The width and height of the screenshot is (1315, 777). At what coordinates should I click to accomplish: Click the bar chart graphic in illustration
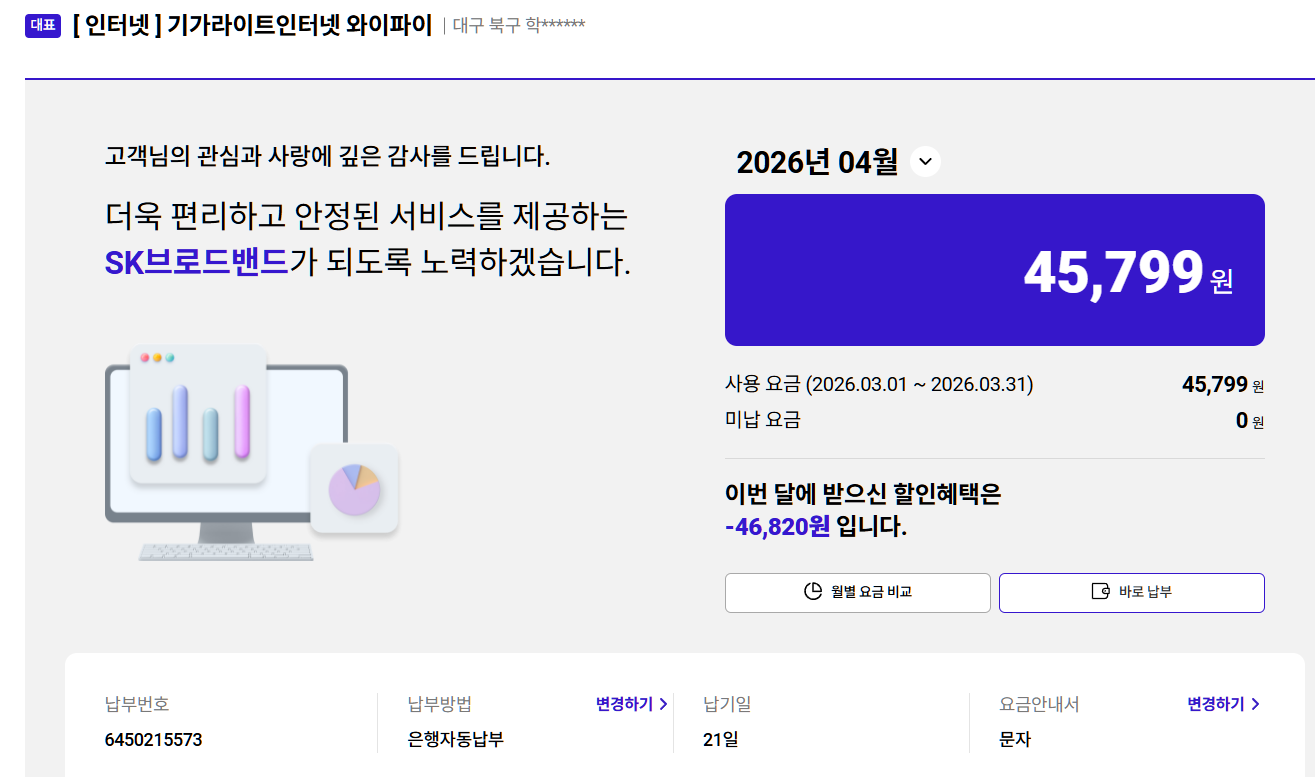198,421
